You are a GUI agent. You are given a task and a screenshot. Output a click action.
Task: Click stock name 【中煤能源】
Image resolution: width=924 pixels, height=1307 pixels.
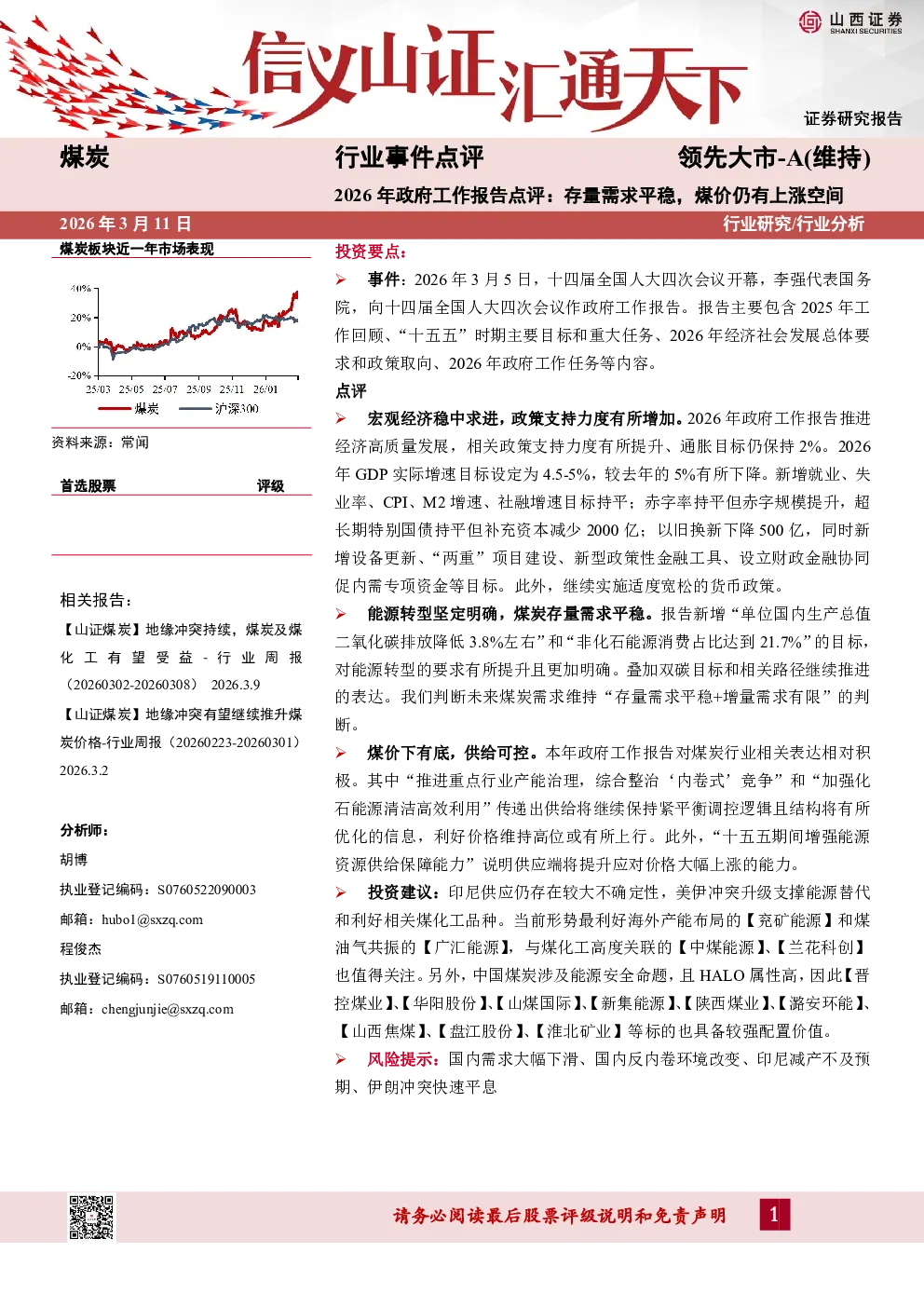click(x=722, y=947)
